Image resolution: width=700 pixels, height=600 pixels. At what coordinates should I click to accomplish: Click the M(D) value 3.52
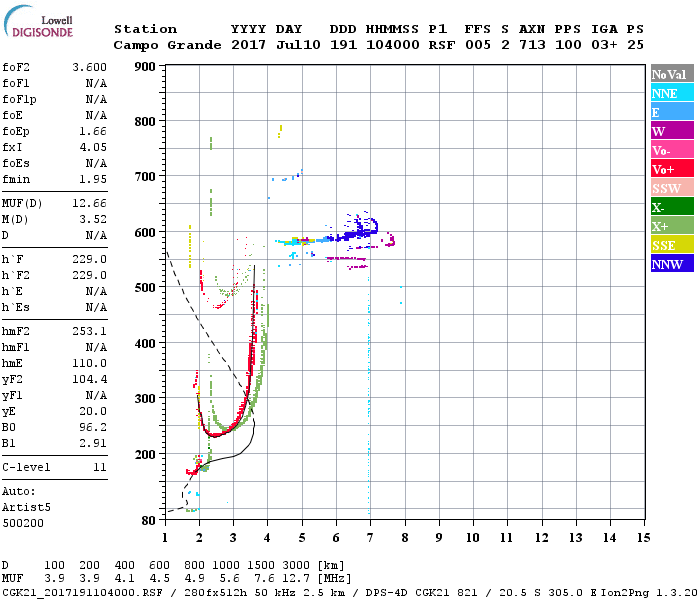tap(93, 219)
